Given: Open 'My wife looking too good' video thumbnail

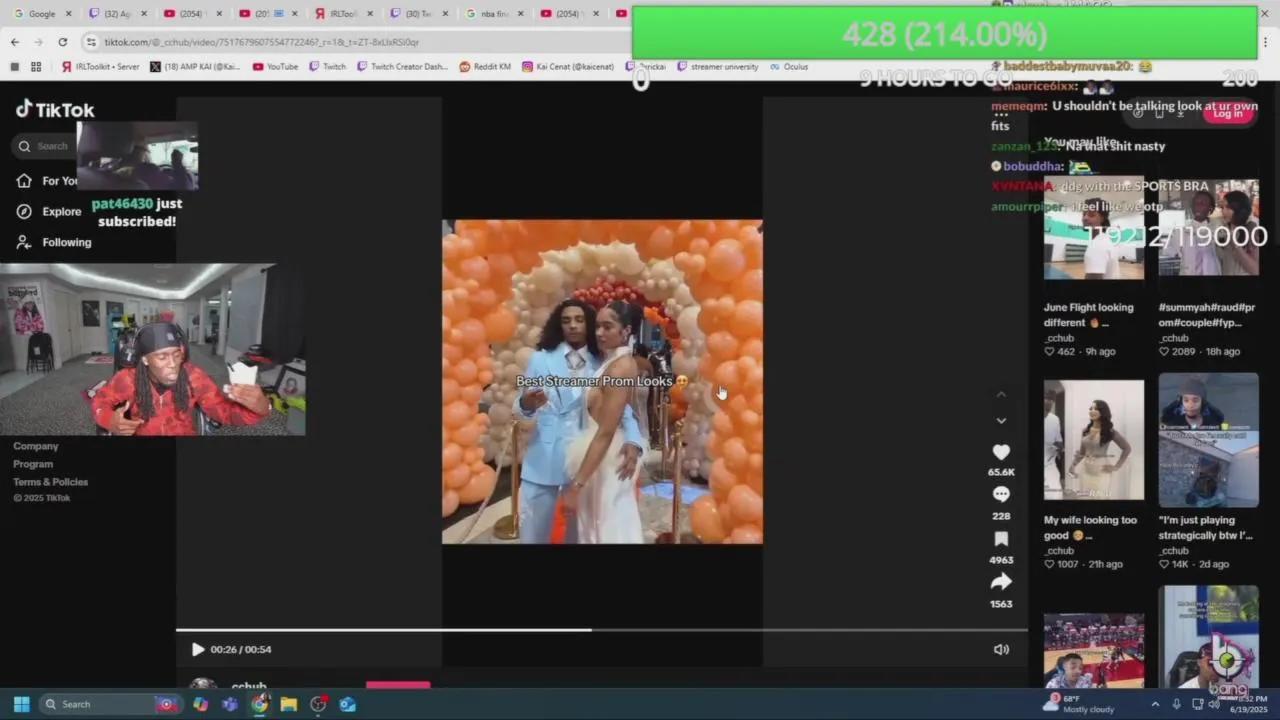Looking at the screenshot, I should pos(1094,440).
